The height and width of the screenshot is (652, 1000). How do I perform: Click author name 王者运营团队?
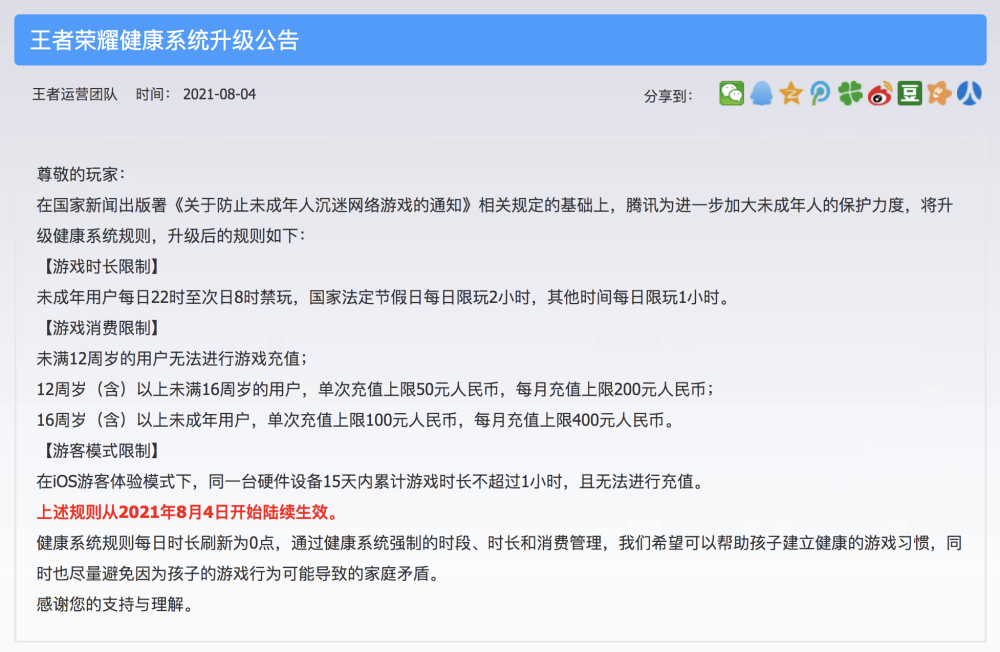coord(75,94)
